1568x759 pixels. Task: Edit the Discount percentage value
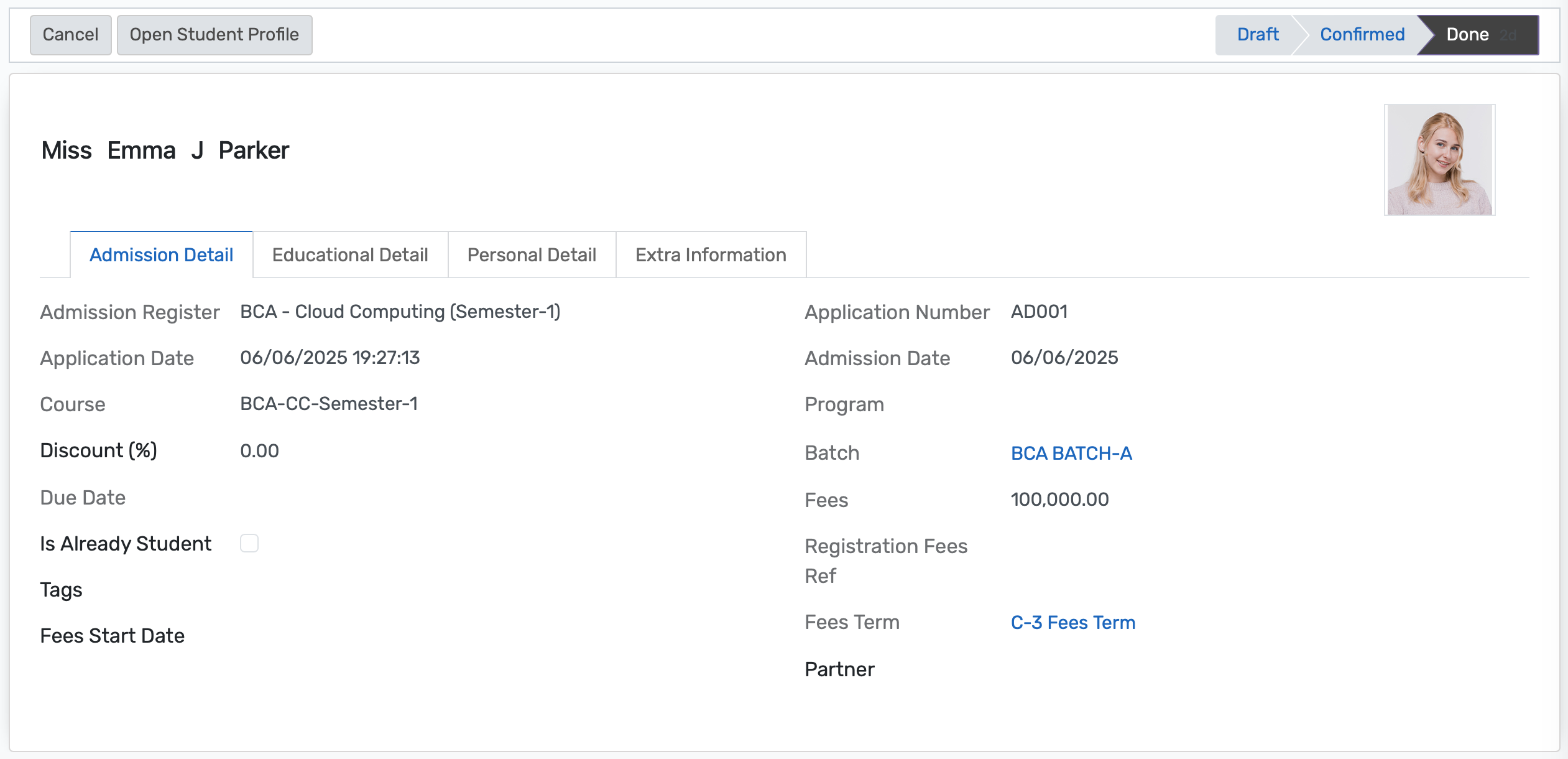point(259,450)
